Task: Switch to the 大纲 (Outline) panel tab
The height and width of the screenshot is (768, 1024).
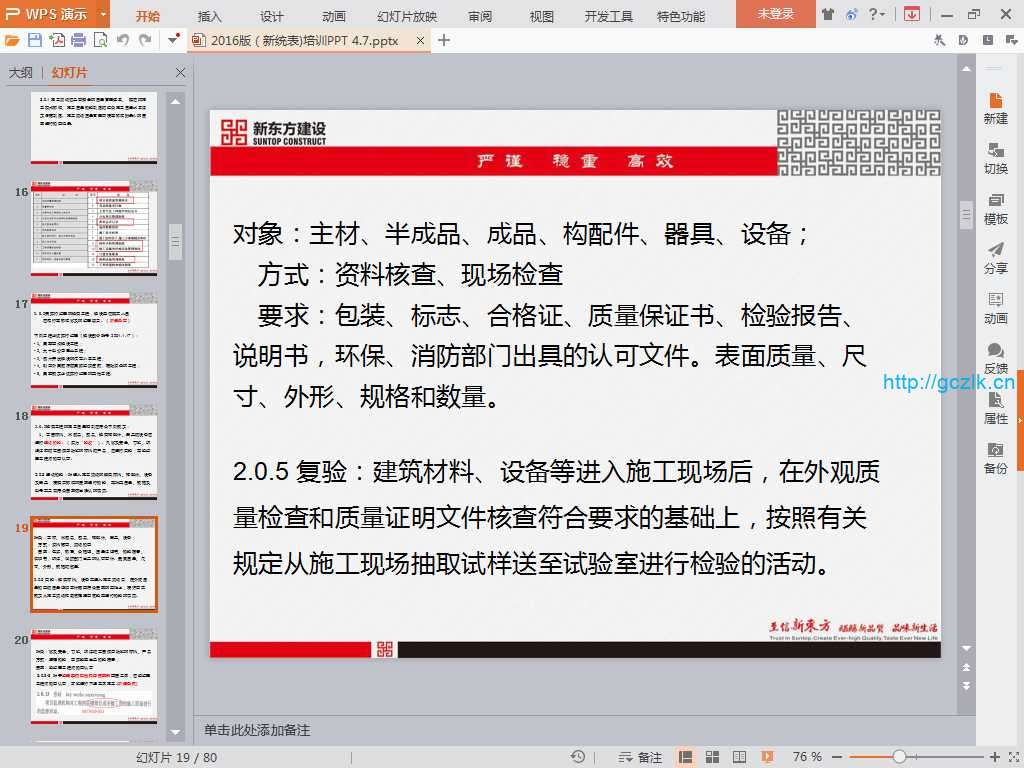Action: (21, 73)
